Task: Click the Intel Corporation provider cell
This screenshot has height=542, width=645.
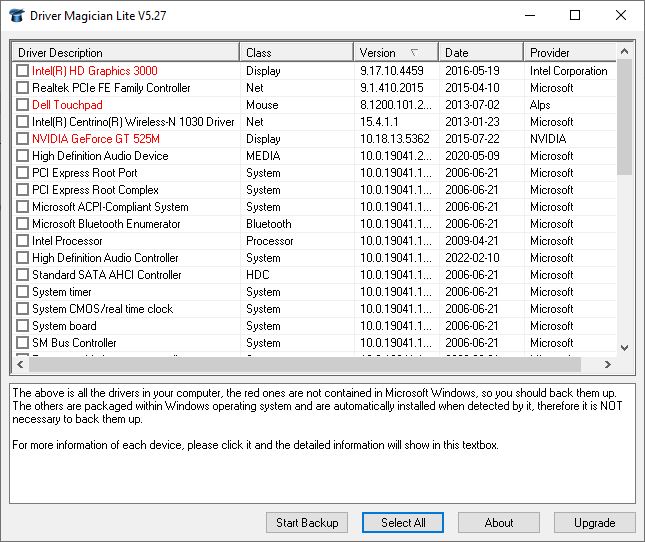Action: pos(568,71)
